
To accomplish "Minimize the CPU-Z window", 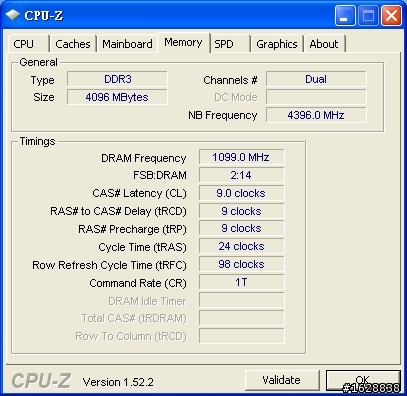I will point(345,15).
